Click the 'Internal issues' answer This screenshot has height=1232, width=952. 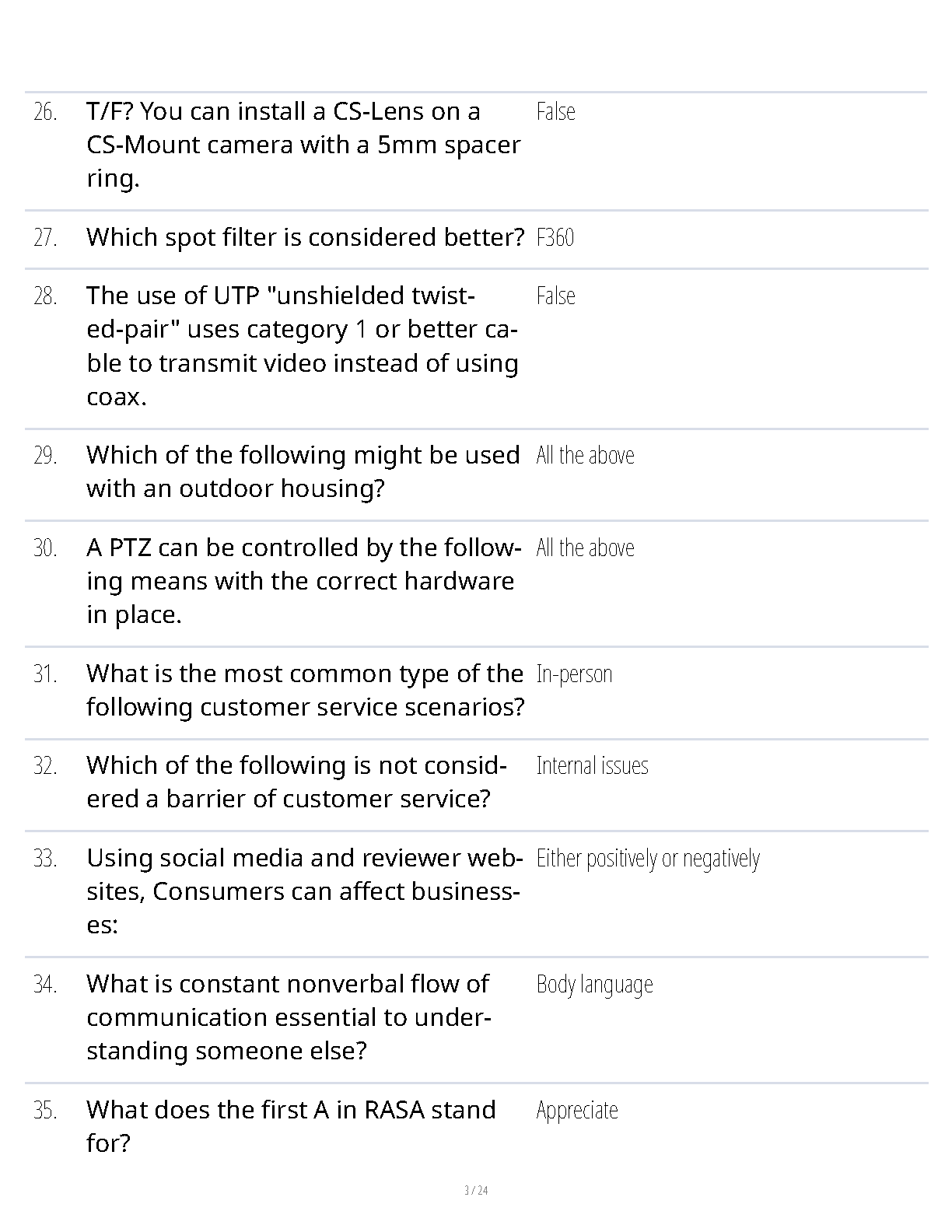point(592,766)
